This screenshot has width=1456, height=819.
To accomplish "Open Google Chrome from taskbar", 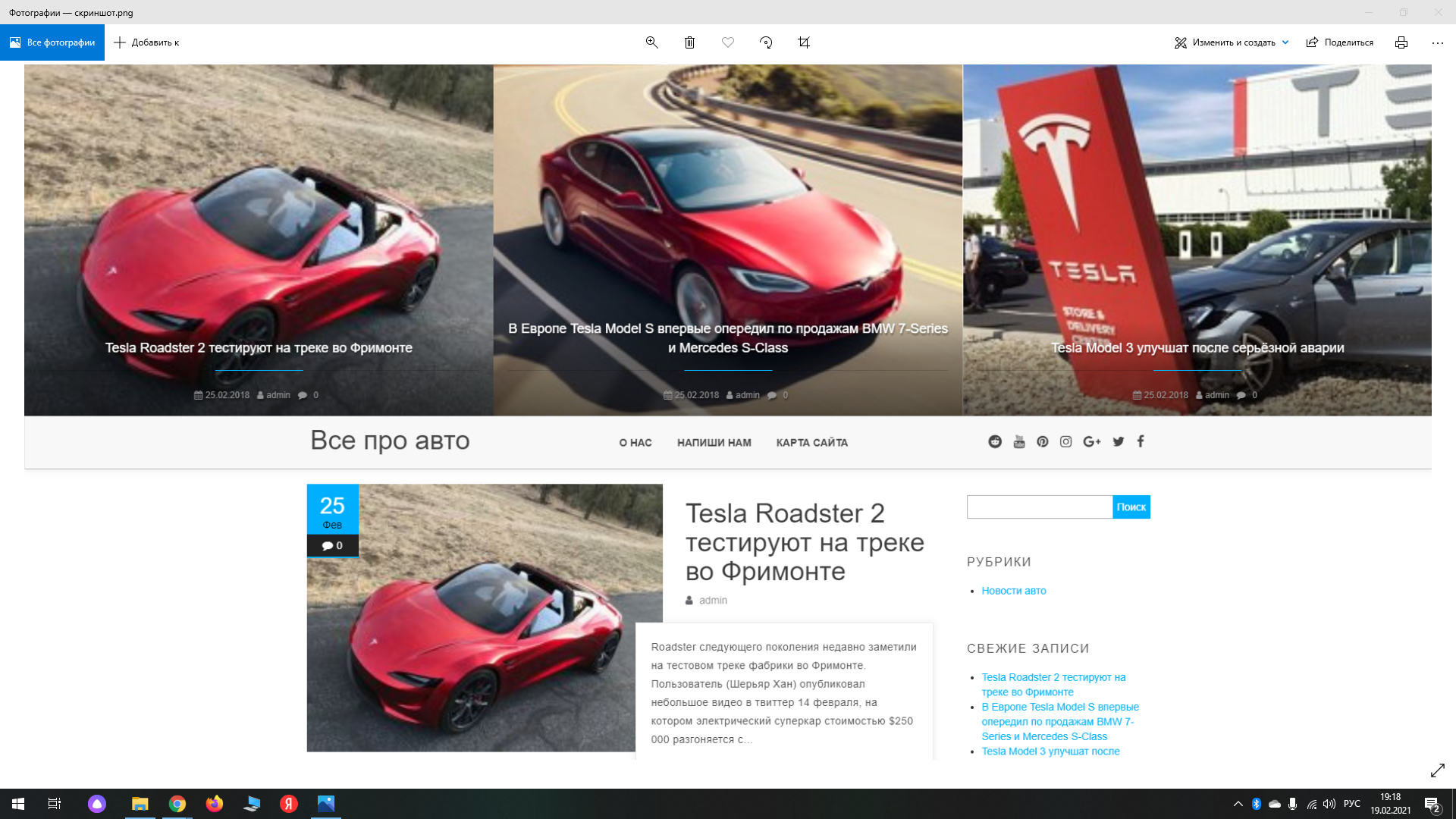I will (x=177, y=804).
